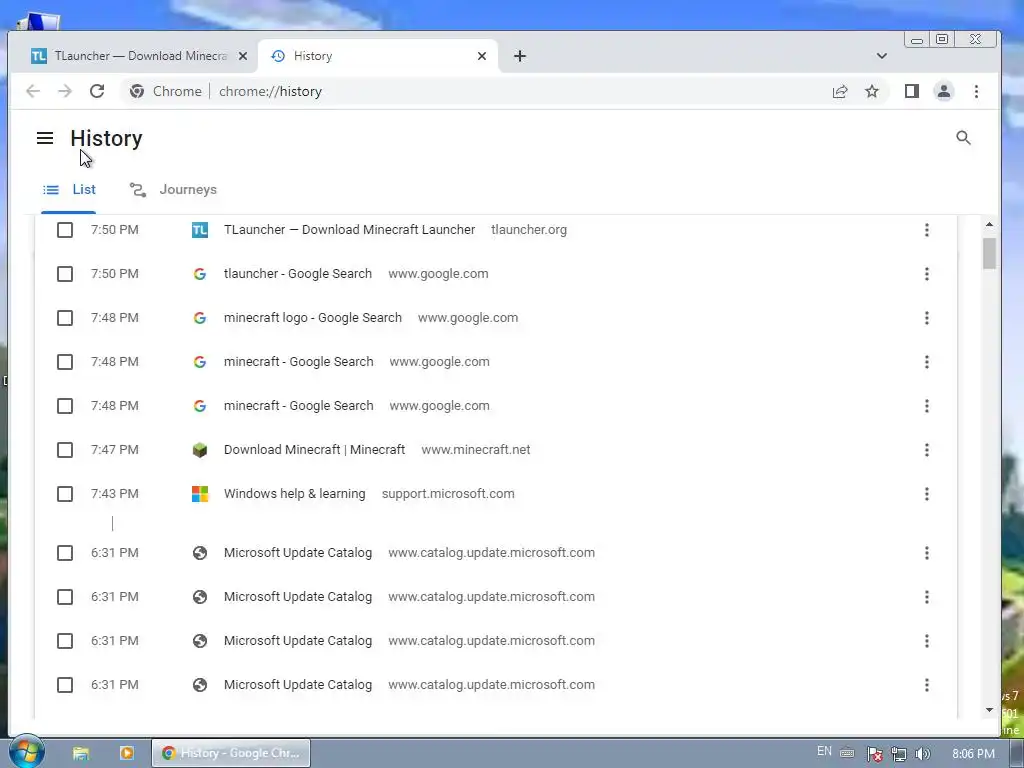Go back using the back arrow
Screen dimensions: 1024x768
coord(33,91)
